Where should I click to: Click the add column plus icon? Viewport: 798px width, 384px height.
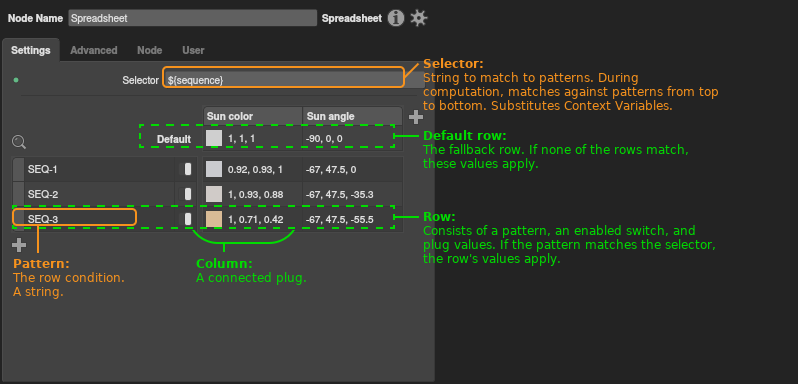[416, 117]
